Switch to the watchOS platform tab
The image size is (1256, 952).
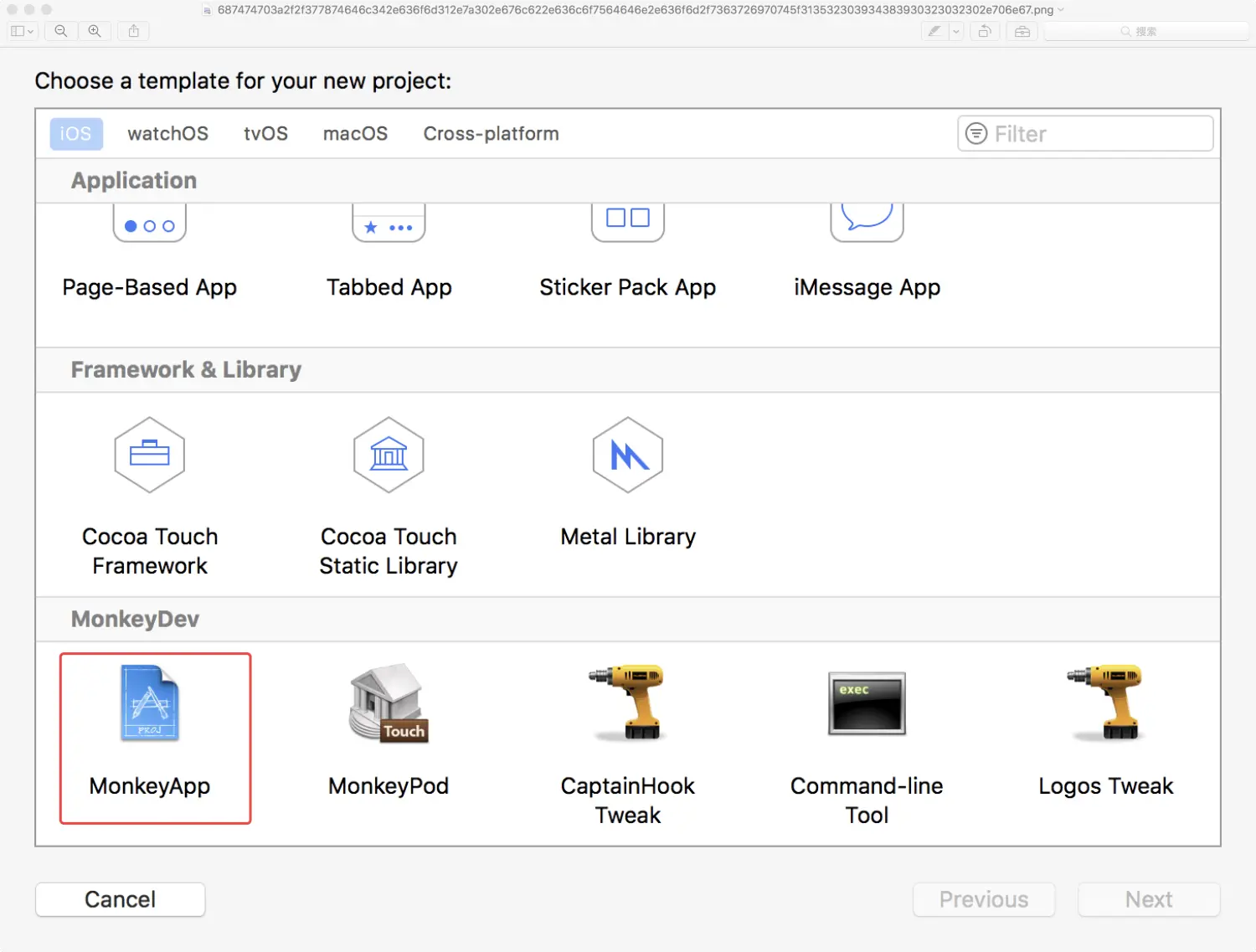pos(167,134)
